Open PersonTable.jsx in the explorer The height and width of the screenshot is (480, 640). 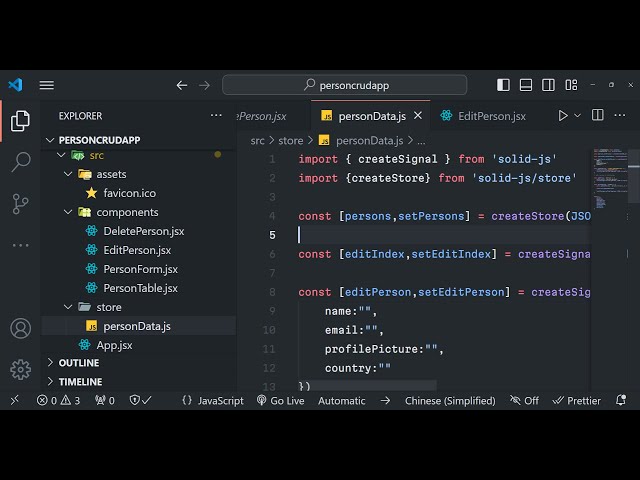pyautogui.click(x=140, y=288)
